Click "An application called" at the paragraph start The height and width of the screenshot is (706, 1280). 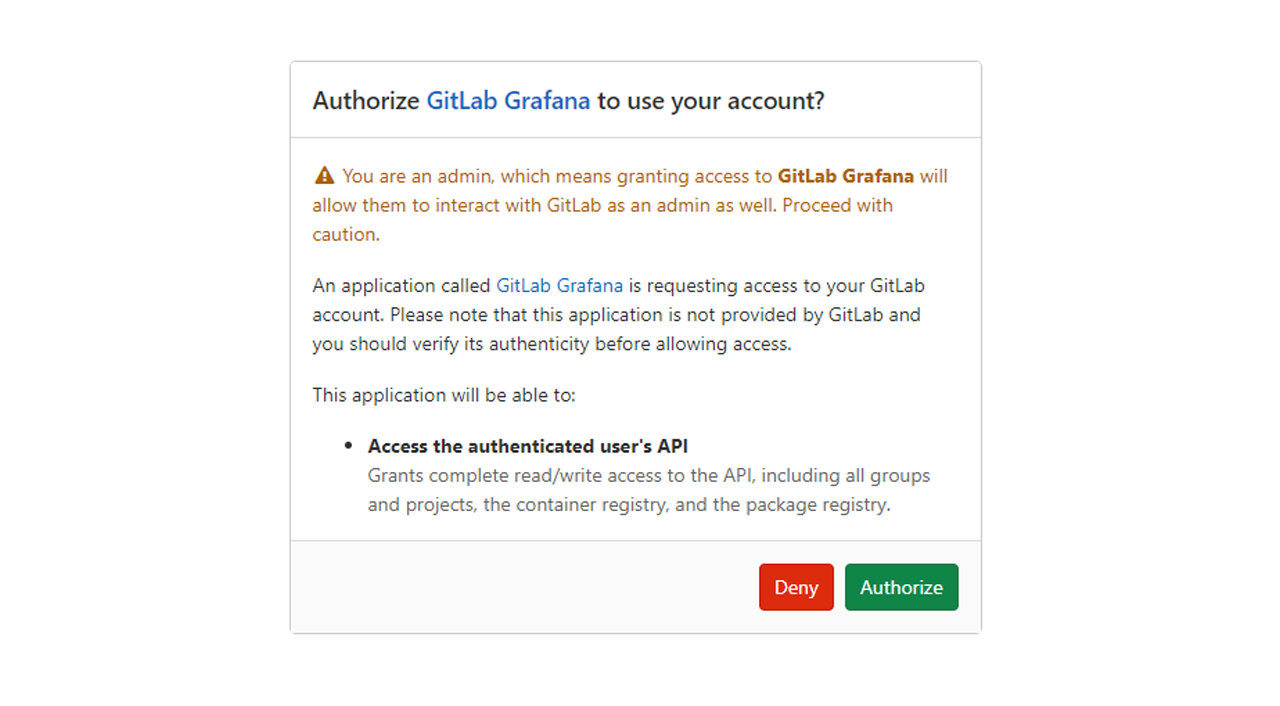401,285
